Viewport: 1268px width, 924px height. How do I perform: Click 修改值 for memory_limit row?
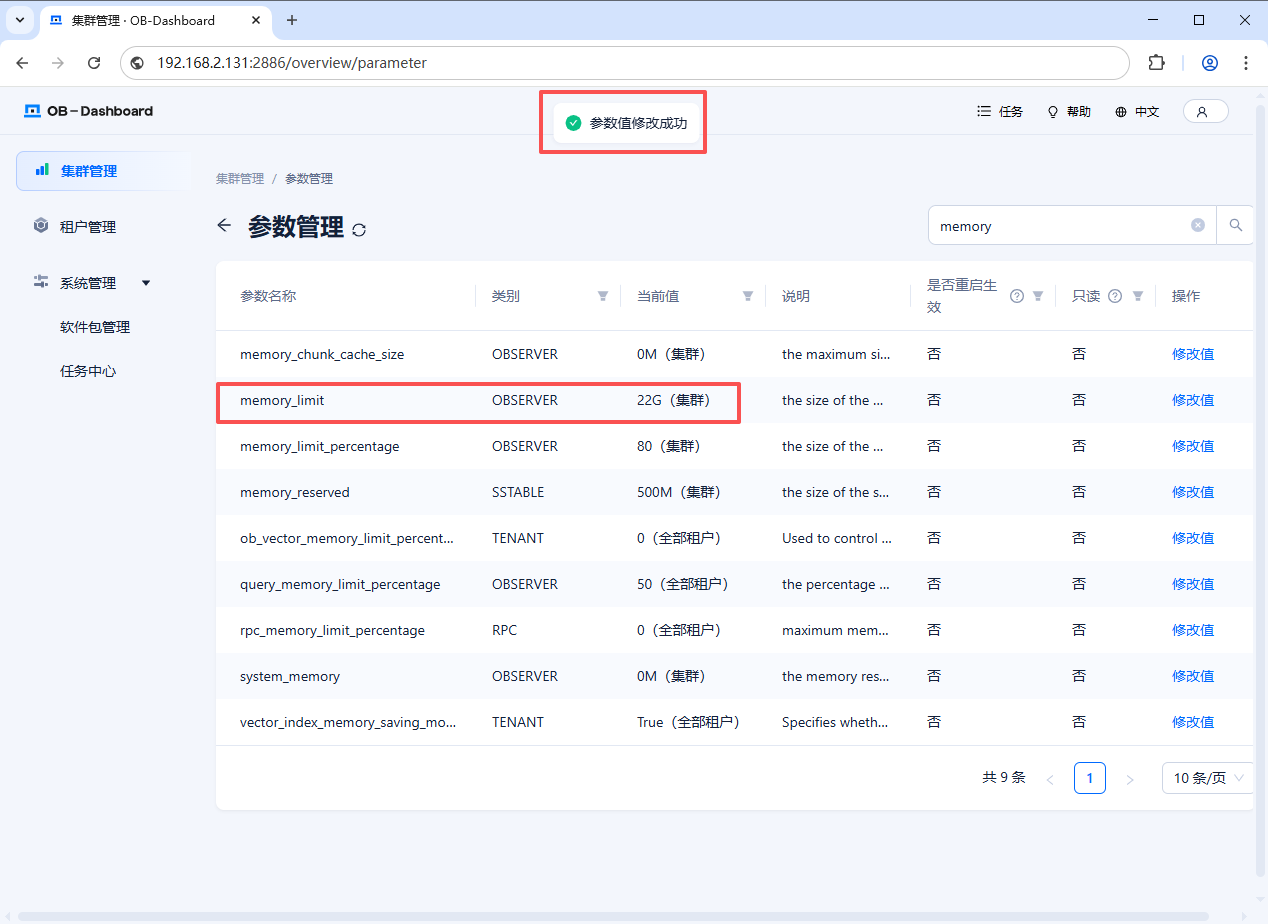coord(1192,400)
